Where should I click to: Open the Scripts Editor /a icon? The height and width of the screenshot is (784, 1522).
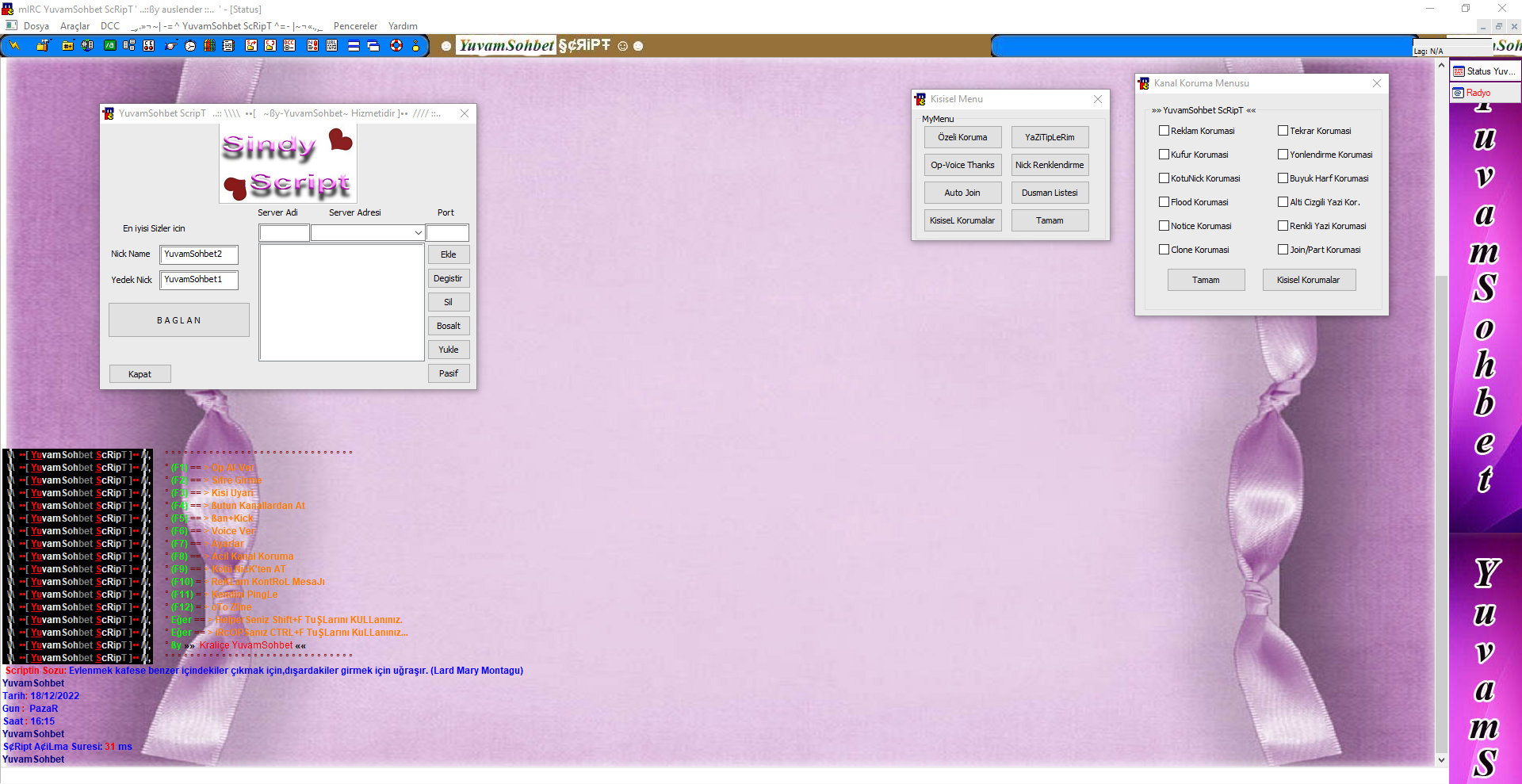click(110, 46)
